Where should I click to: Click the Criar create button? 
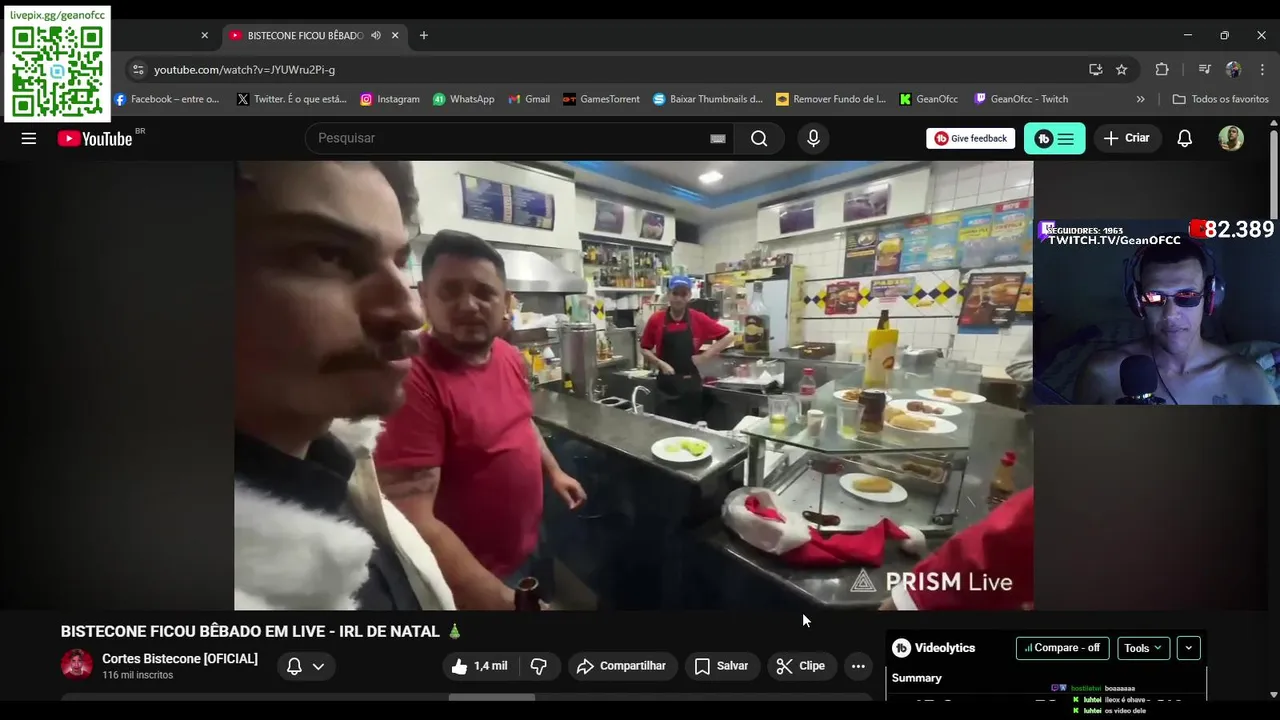[1127, 138]
